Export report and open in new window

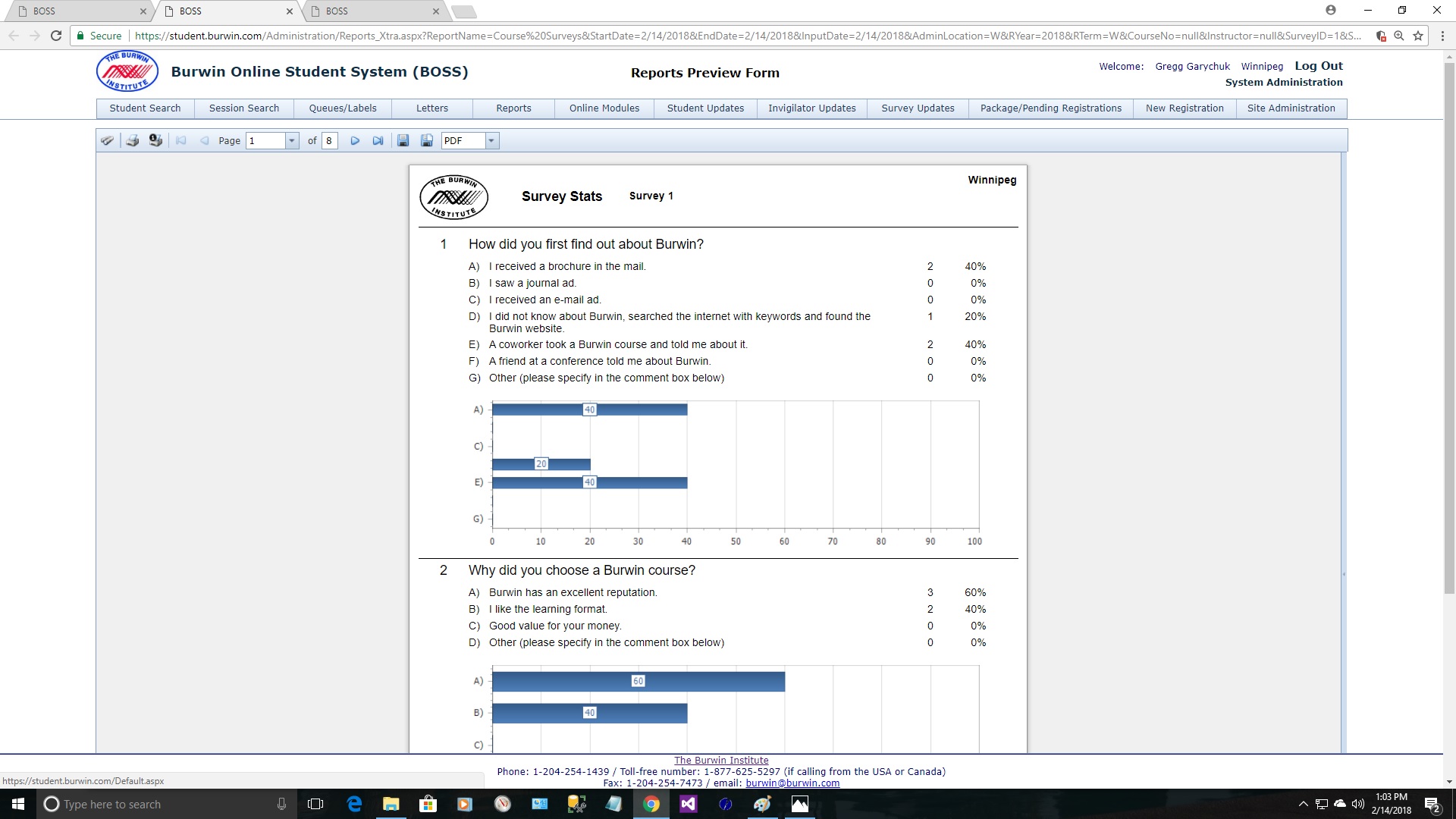click(x=427, y=140)
